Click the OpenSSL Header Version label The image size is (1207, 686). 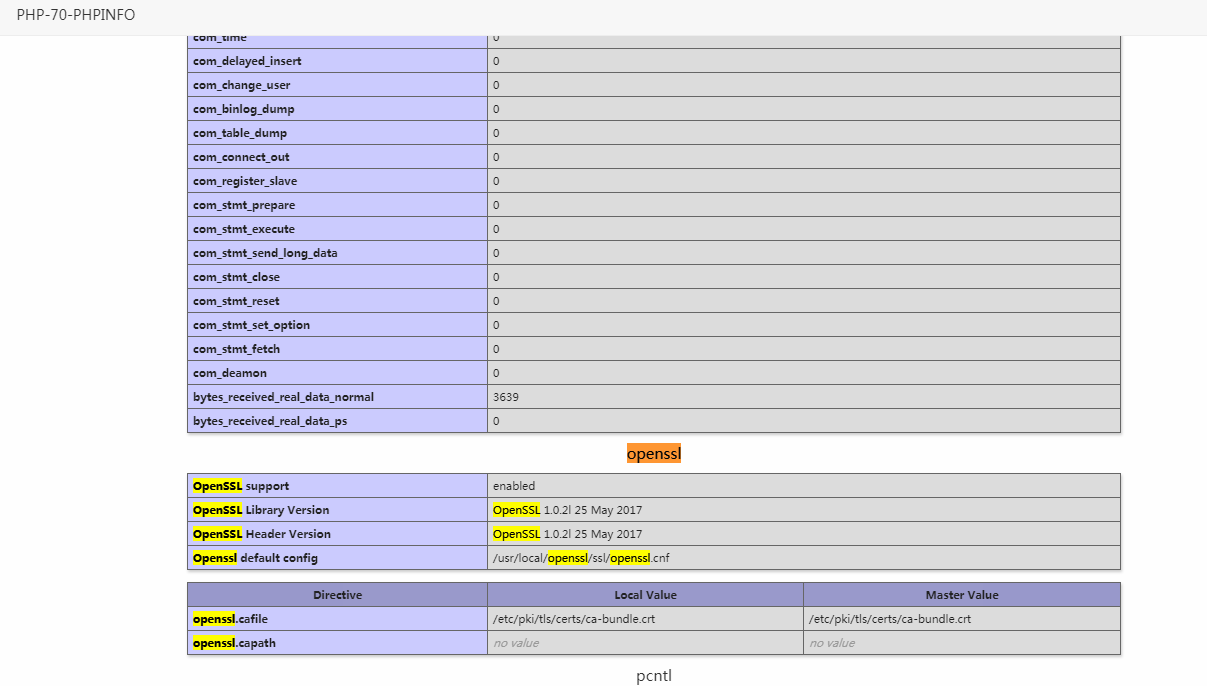pyautogui.click(x=262, y=534)
